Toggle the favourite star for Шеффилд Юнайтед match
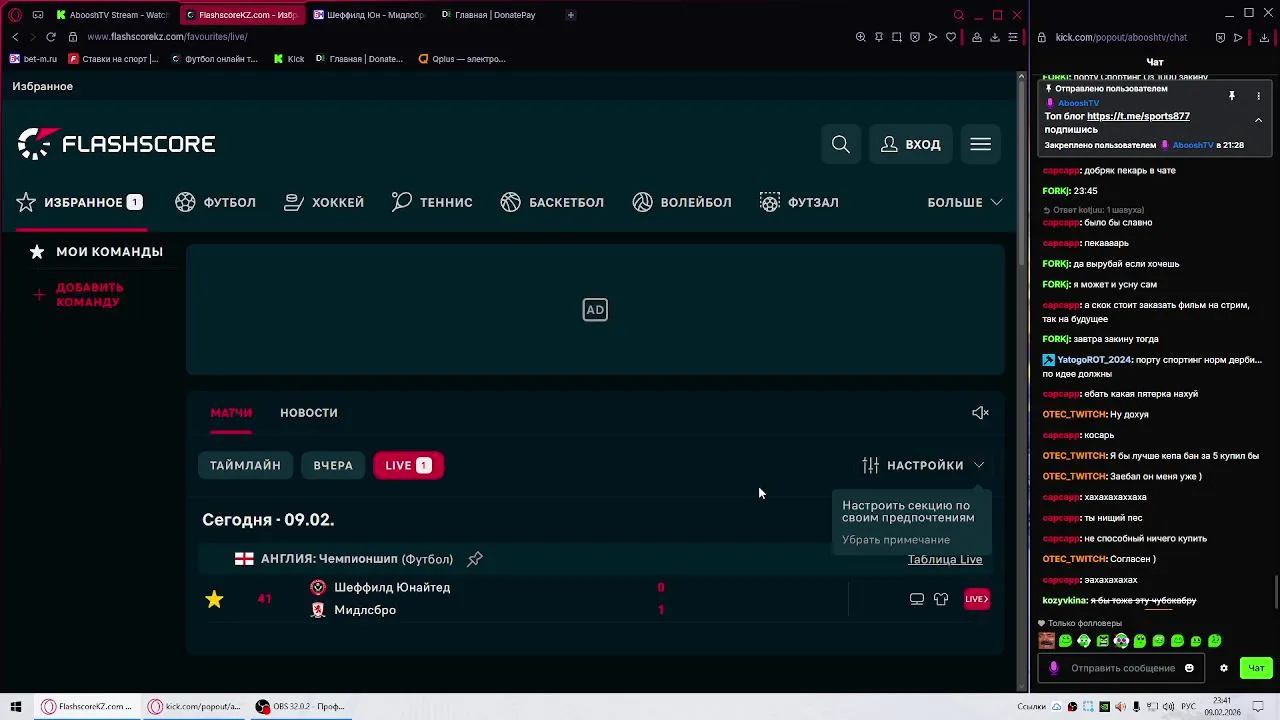This screenshot has height=720, width=1280. point(214,599)
